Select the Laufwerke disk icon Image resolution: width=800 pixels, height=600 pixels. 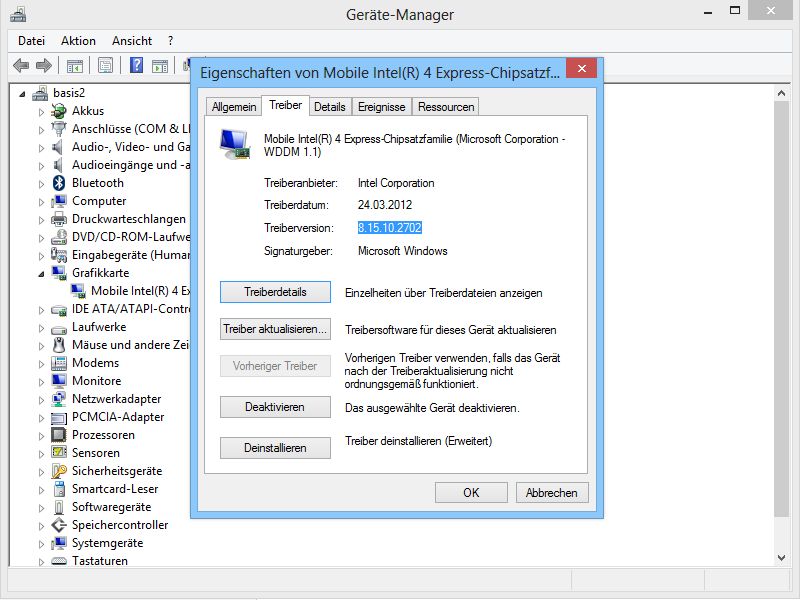[x=59, y=328]
